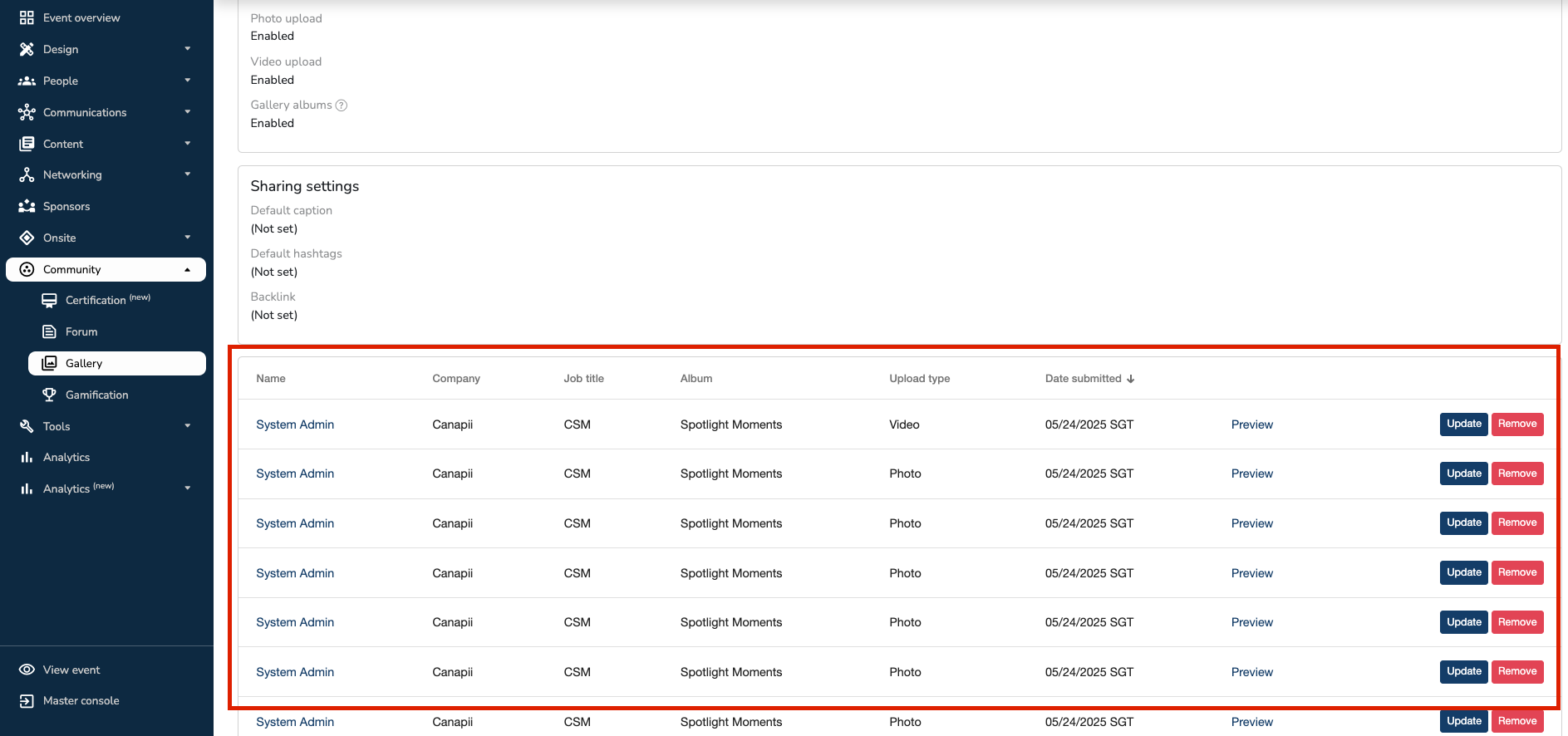Open the Communications menu item
This screenshot has width=1568, height=736.
[85, 112]
